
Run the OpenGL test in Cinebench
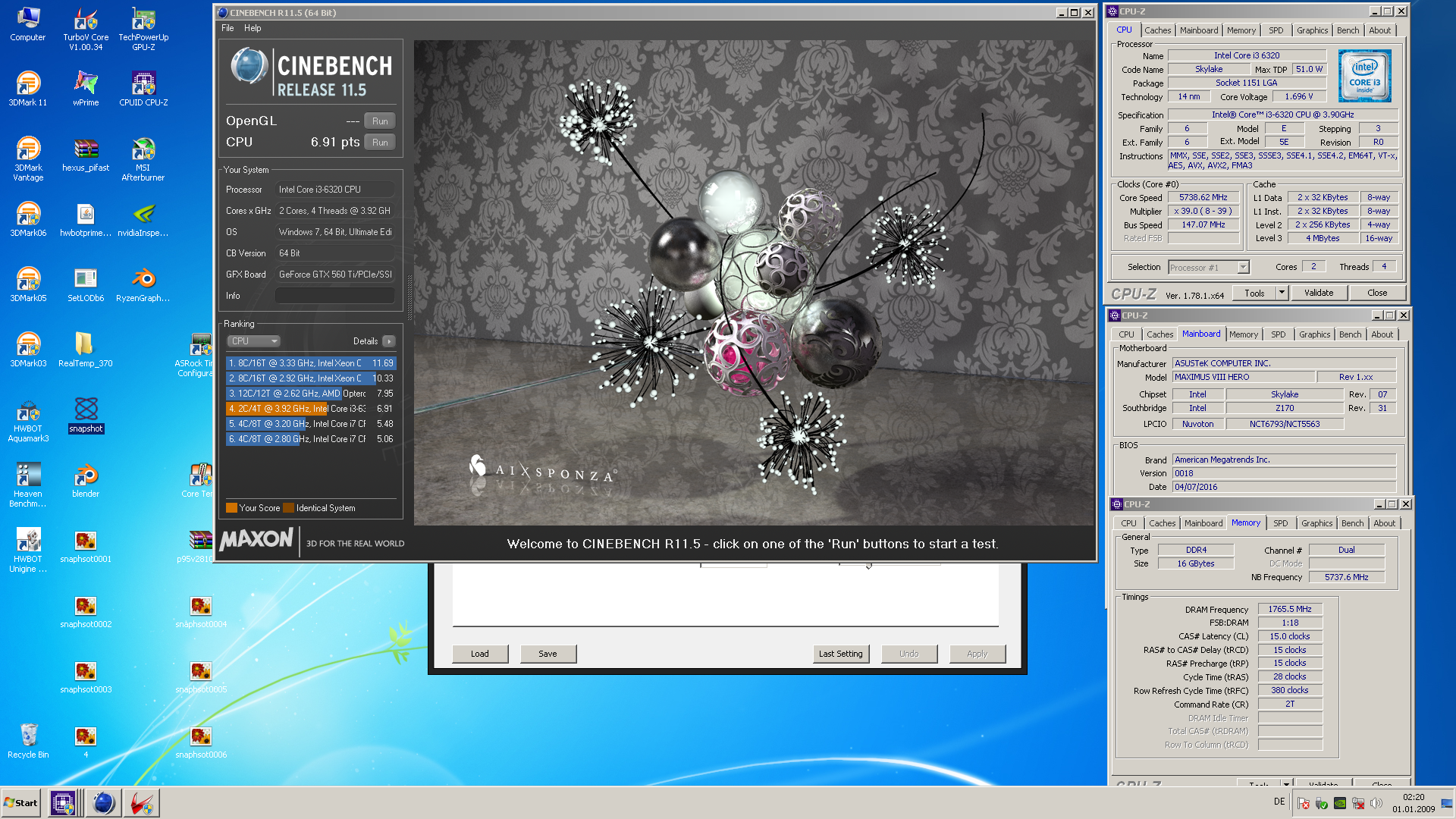[x=380, y=121]
